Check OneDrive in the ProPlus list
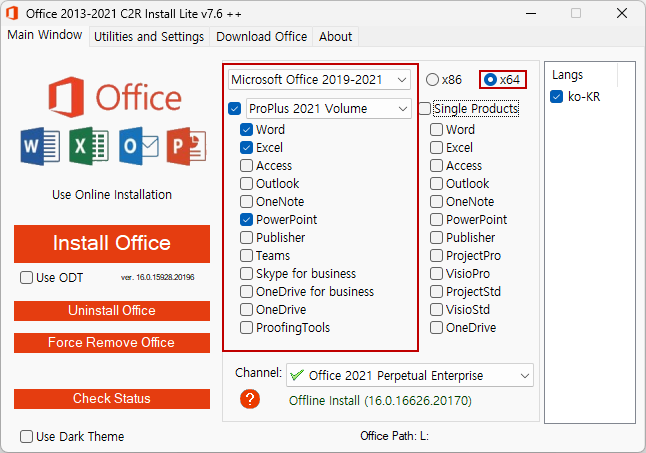This screenshot has height=453, width=646. point(246,310)
